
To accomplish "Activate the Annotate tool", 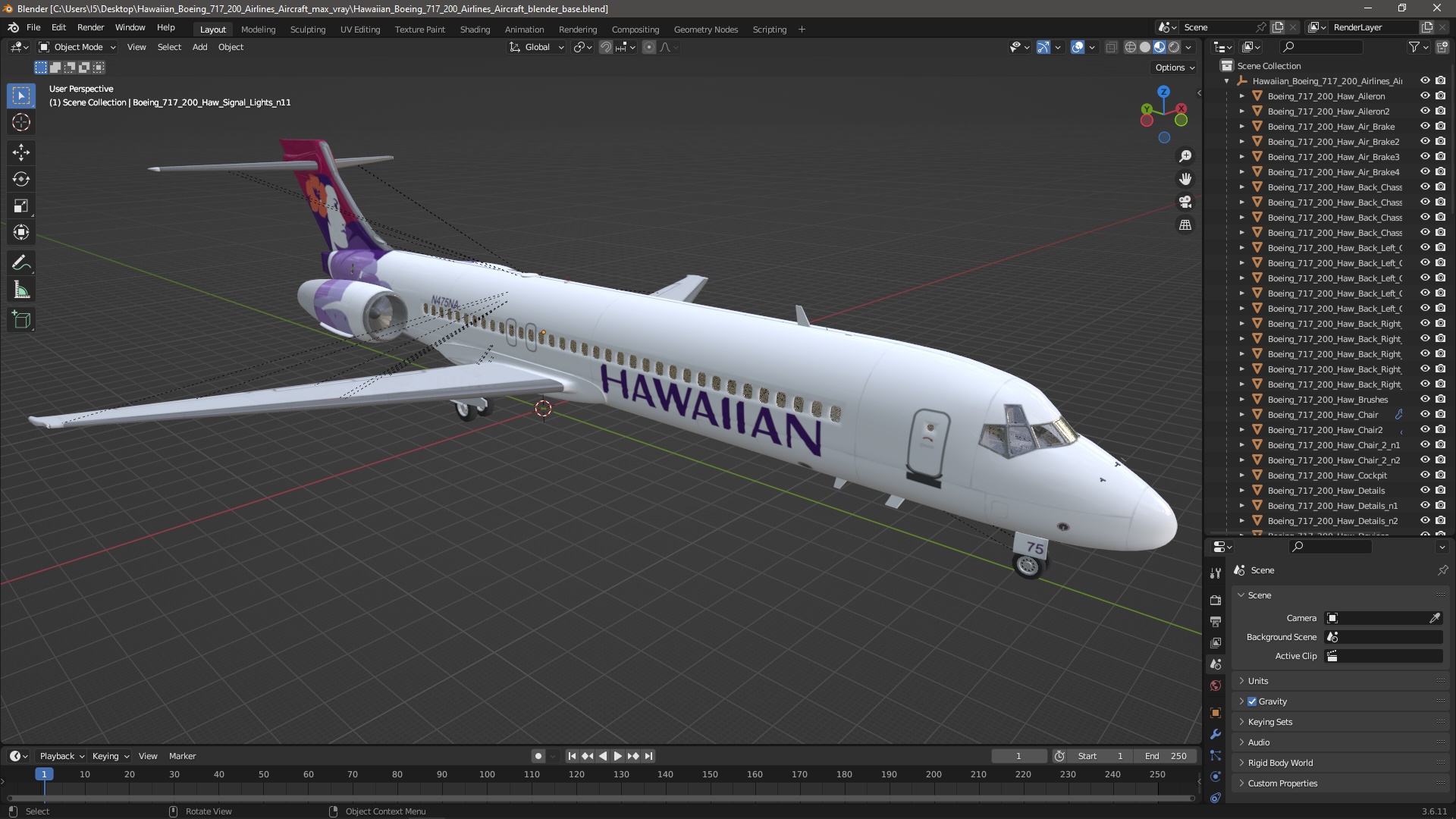I will pyautogui.click(x=21, y=263).
